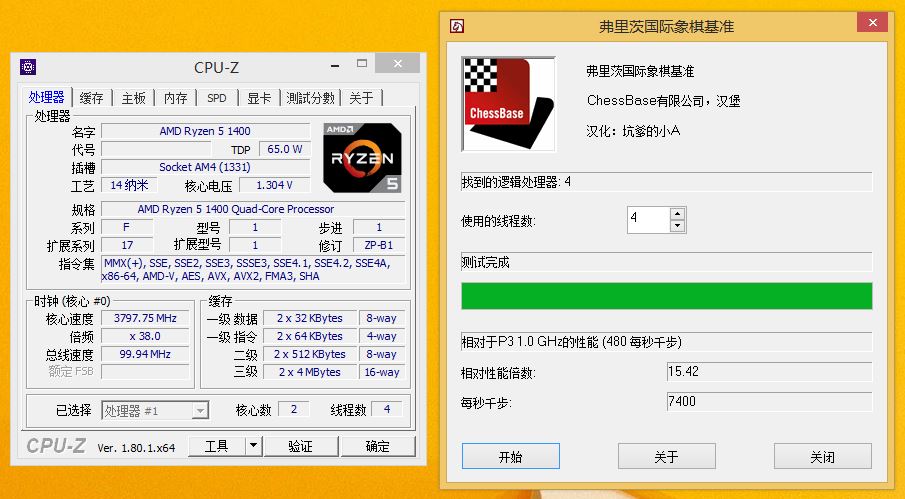Click the 指令集 instruction list box

[x=253, y=269]
